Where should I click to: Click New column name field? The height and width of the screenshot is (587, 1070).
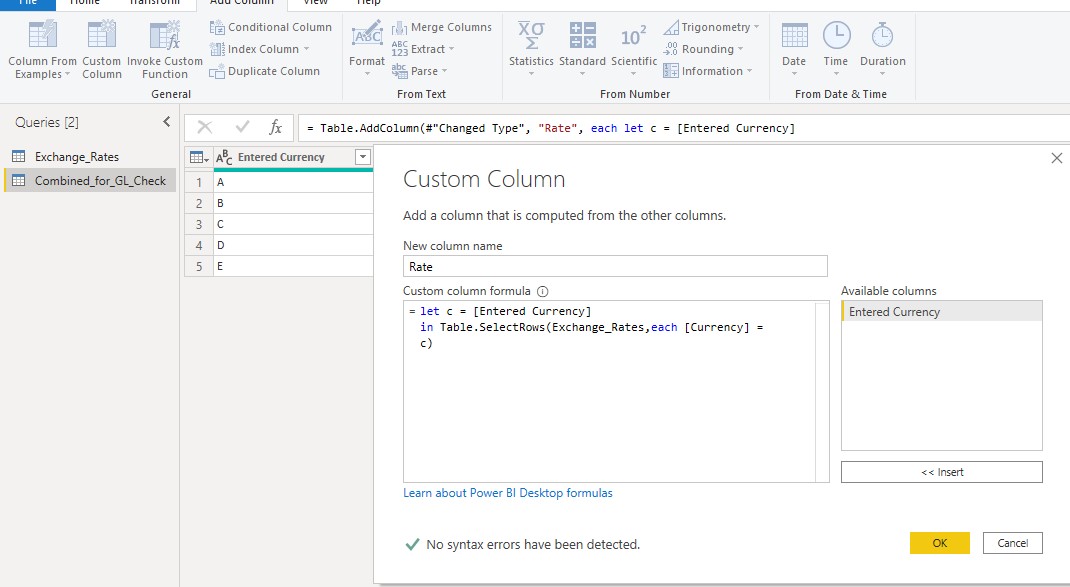615,266
